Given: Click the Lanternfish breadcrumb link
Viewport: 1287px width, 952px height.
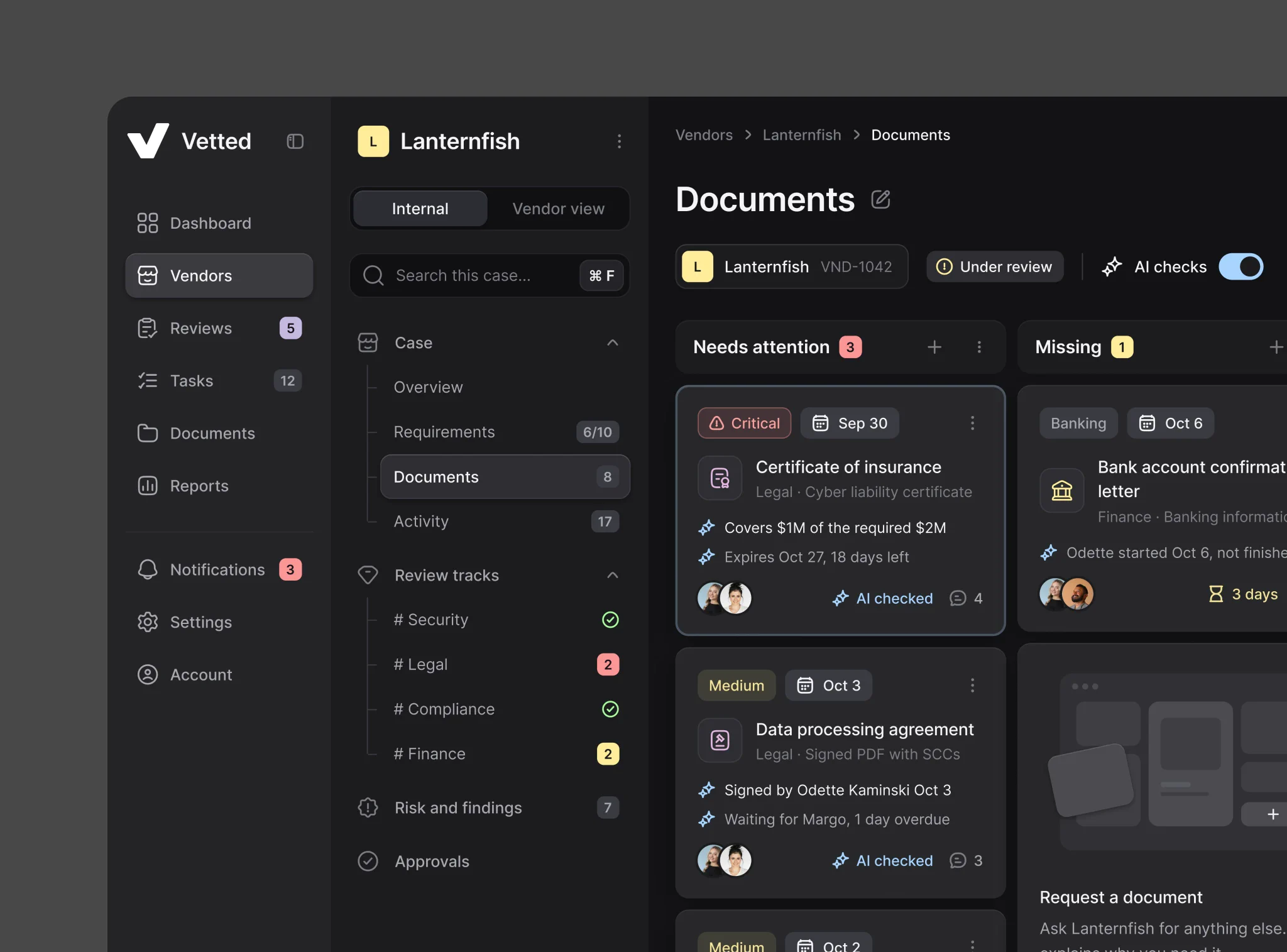Looking at the screenshot, I should coord(802,135).
